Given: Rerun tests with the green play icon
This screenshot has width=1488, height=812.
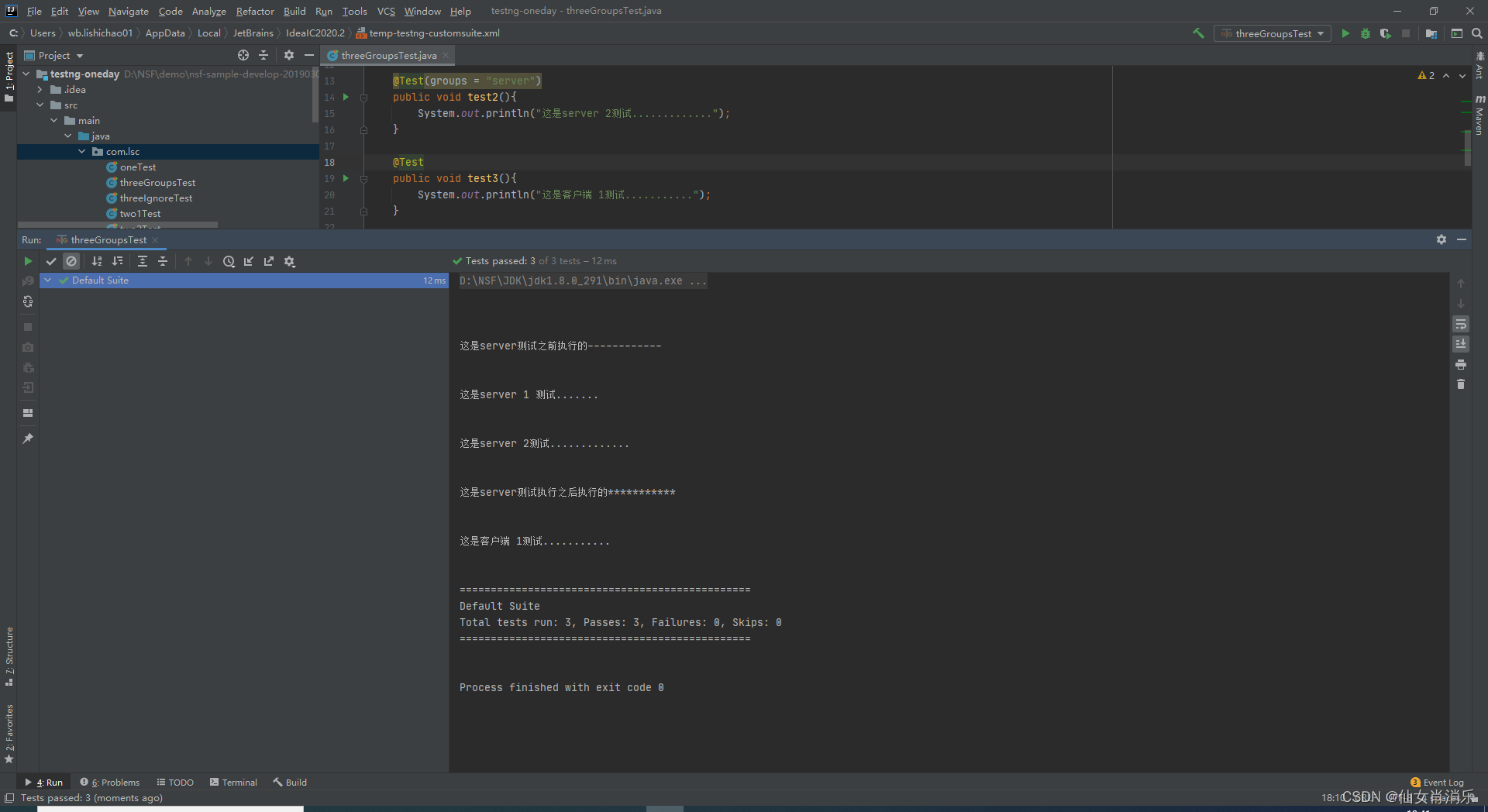Looking at the screenshot, I should point(28,261).
